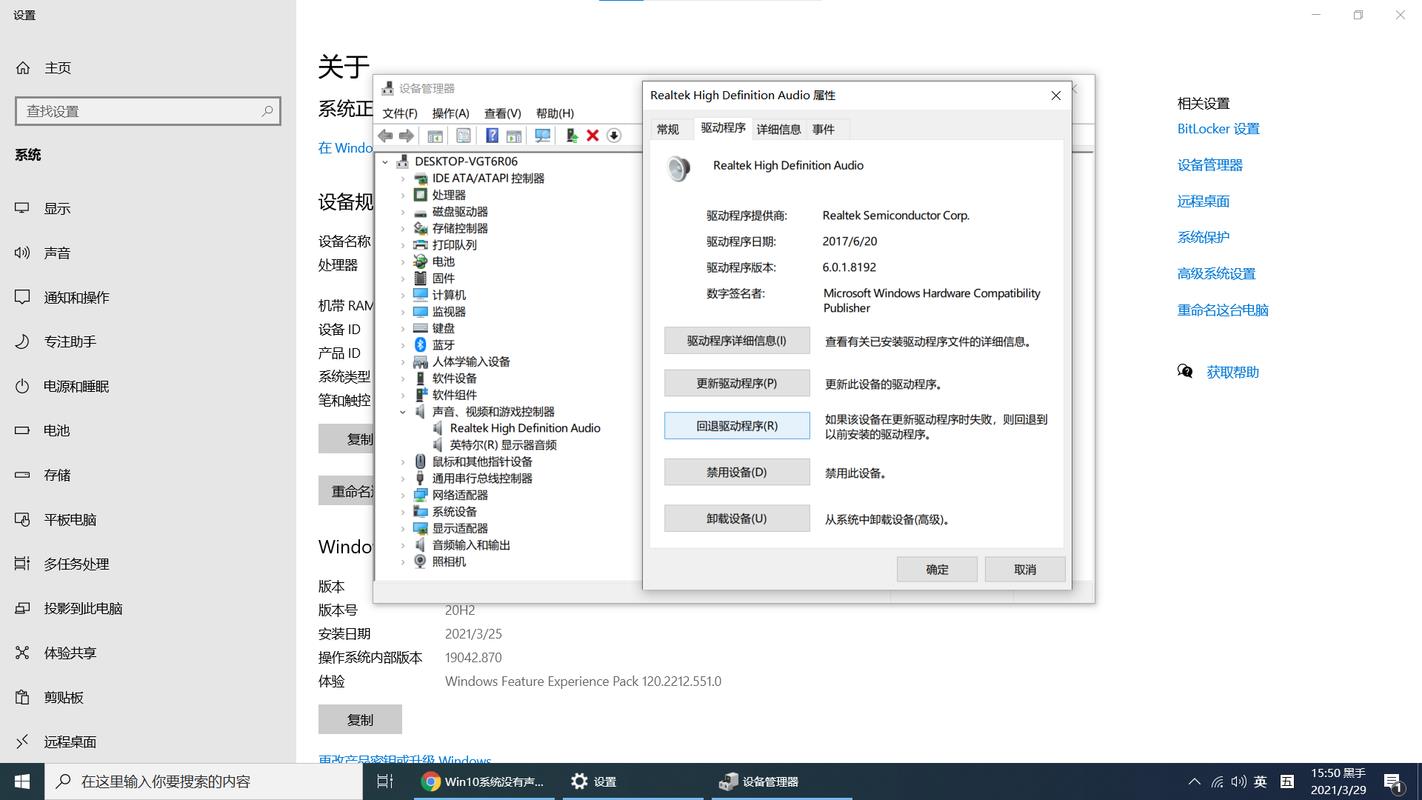Screen dimensions: 1422x800
Task: Expand the 网络适配器 (Network adapters) node
Action: 403,495
